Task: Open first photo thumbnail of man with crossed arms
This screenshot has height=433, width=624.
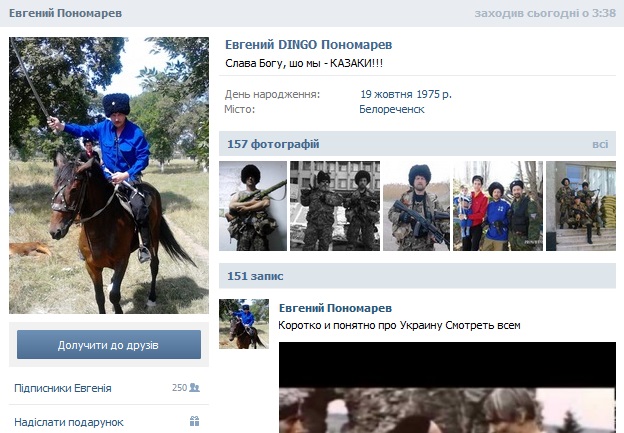Action: [253, 206]
